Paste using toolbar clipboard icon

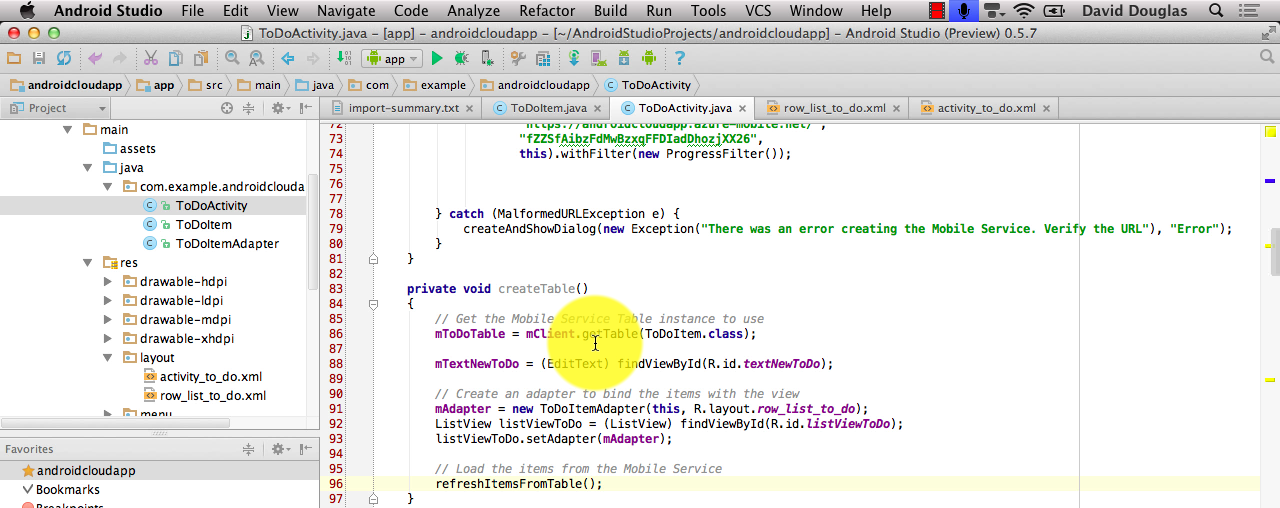click(200, 59)
